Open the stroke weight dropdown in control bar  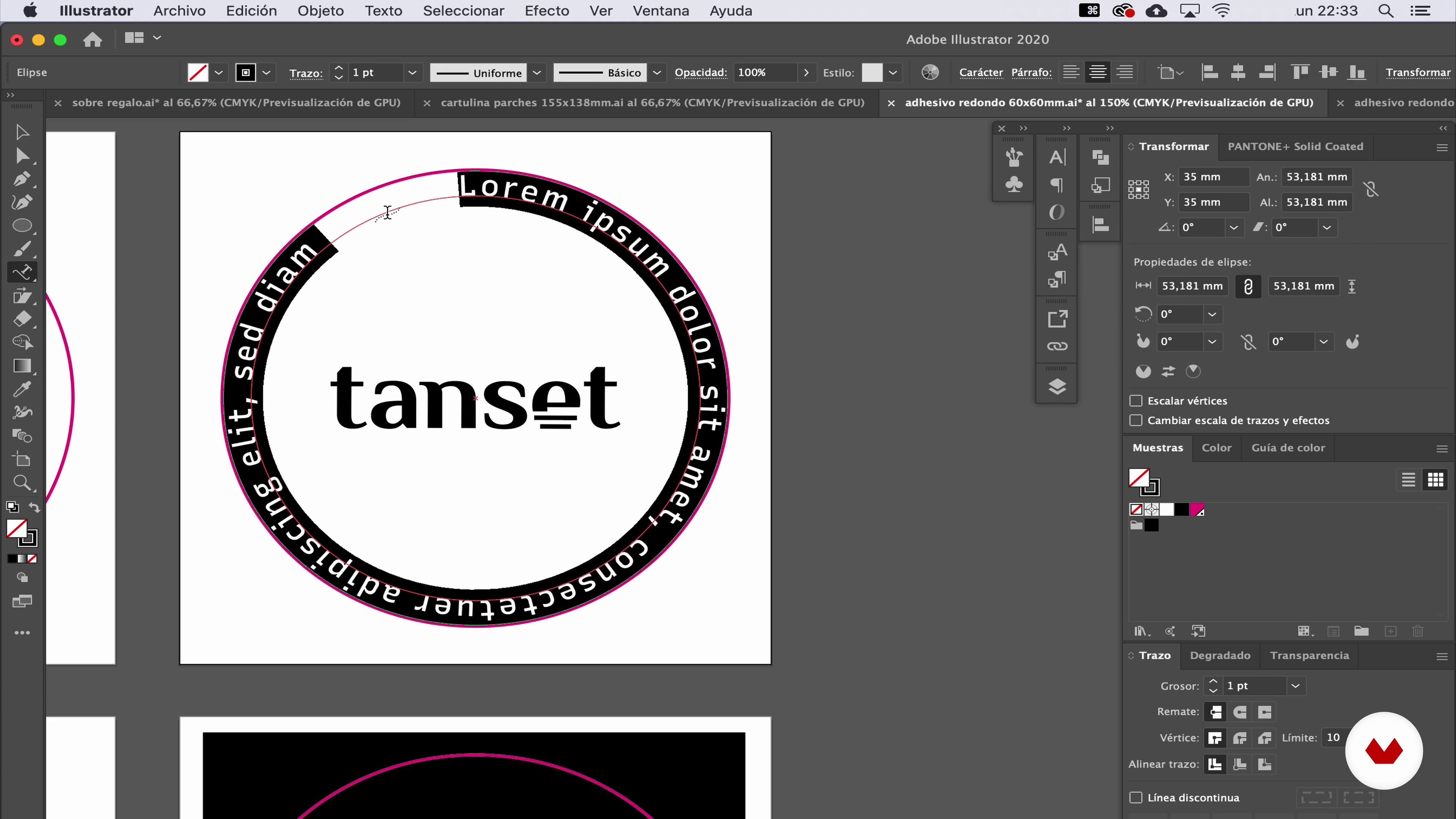[412, 72]
